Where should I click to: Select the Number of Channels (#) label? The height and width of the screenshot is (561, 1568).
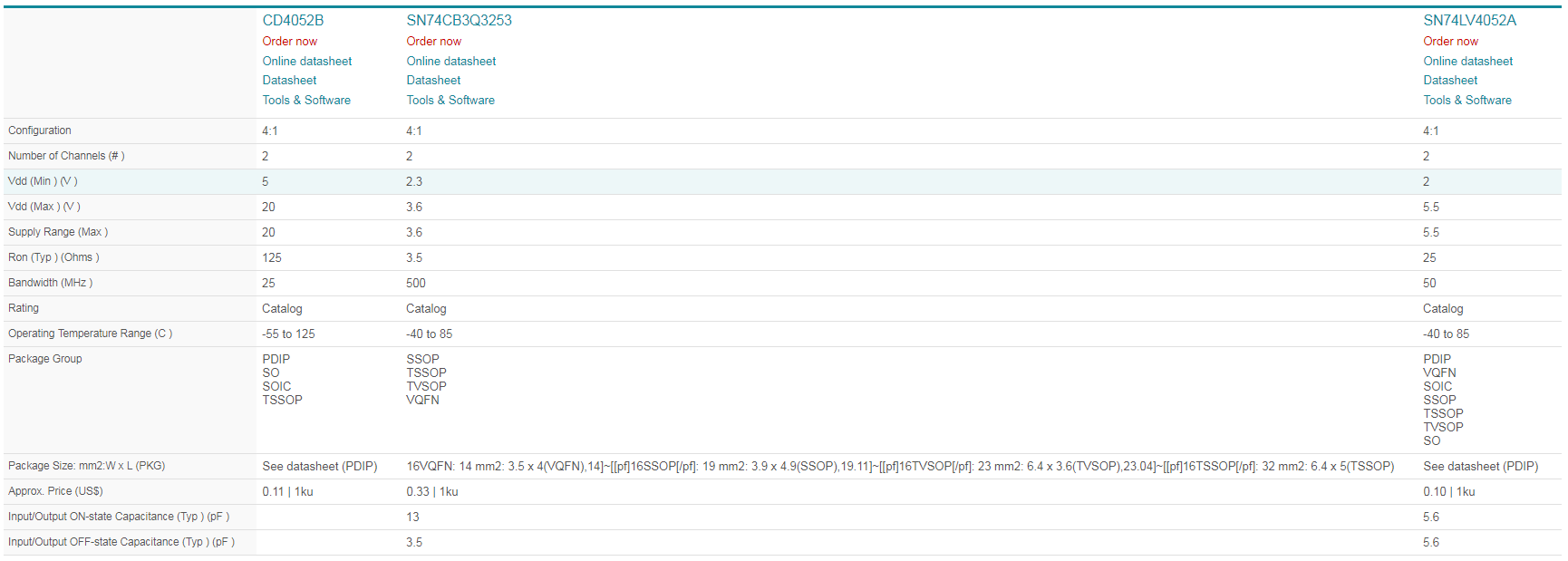[x=66, y=156]
